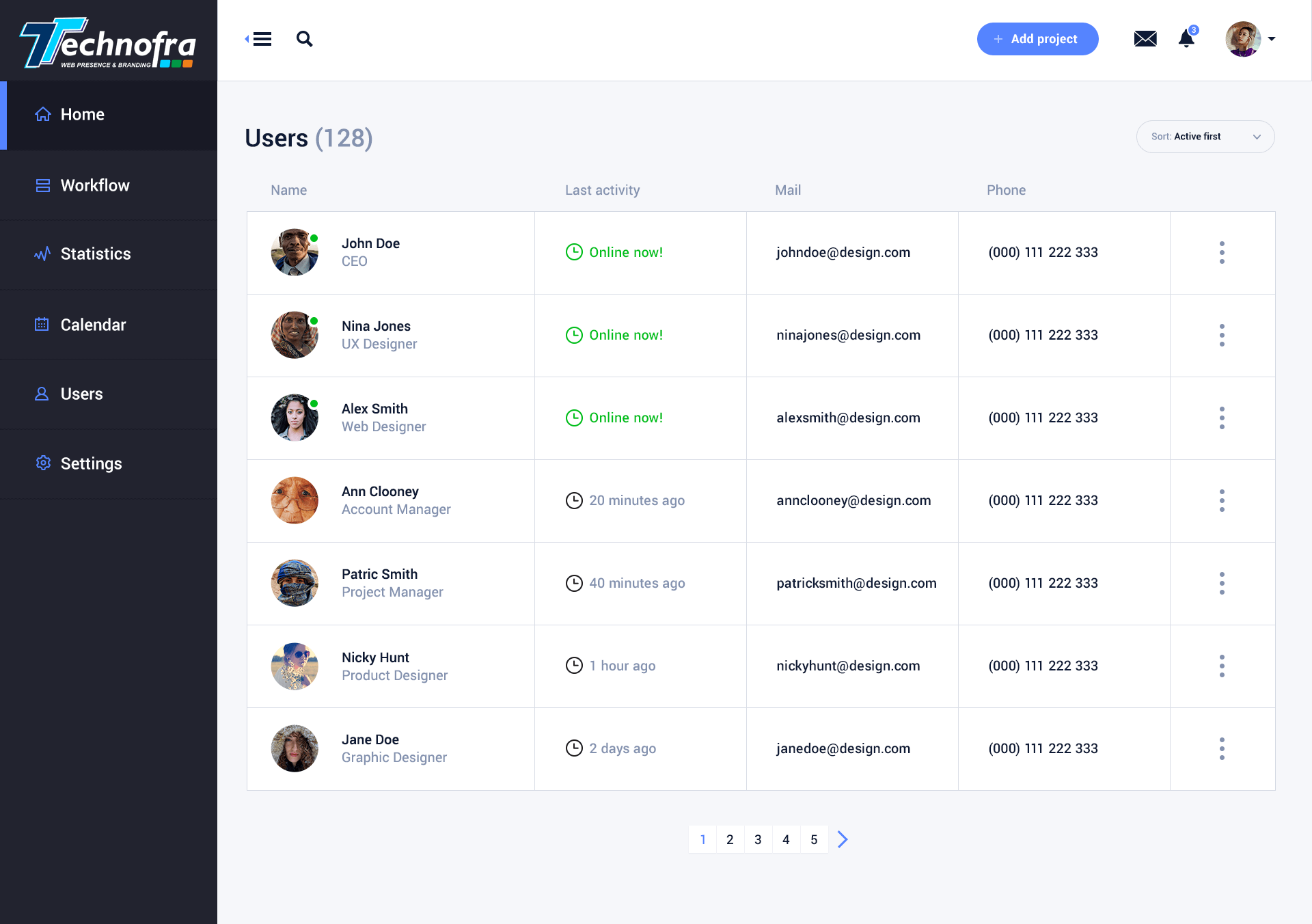Screen dimensions: 1312x924
Task: Navigate to Calendar in sidebar
Action: 93,325
